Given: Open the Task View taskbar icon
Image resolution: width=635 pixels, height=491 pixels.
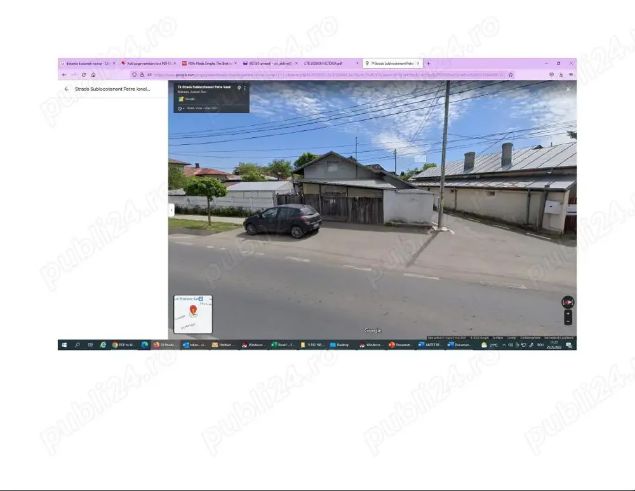Looking at the screenshot, I should pyautogui.click(x=90, y=345).
